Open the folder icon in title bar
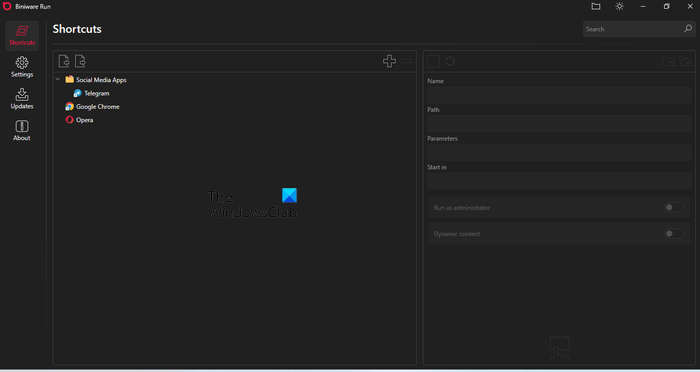The image size is (700, 372). pos(596,6)
